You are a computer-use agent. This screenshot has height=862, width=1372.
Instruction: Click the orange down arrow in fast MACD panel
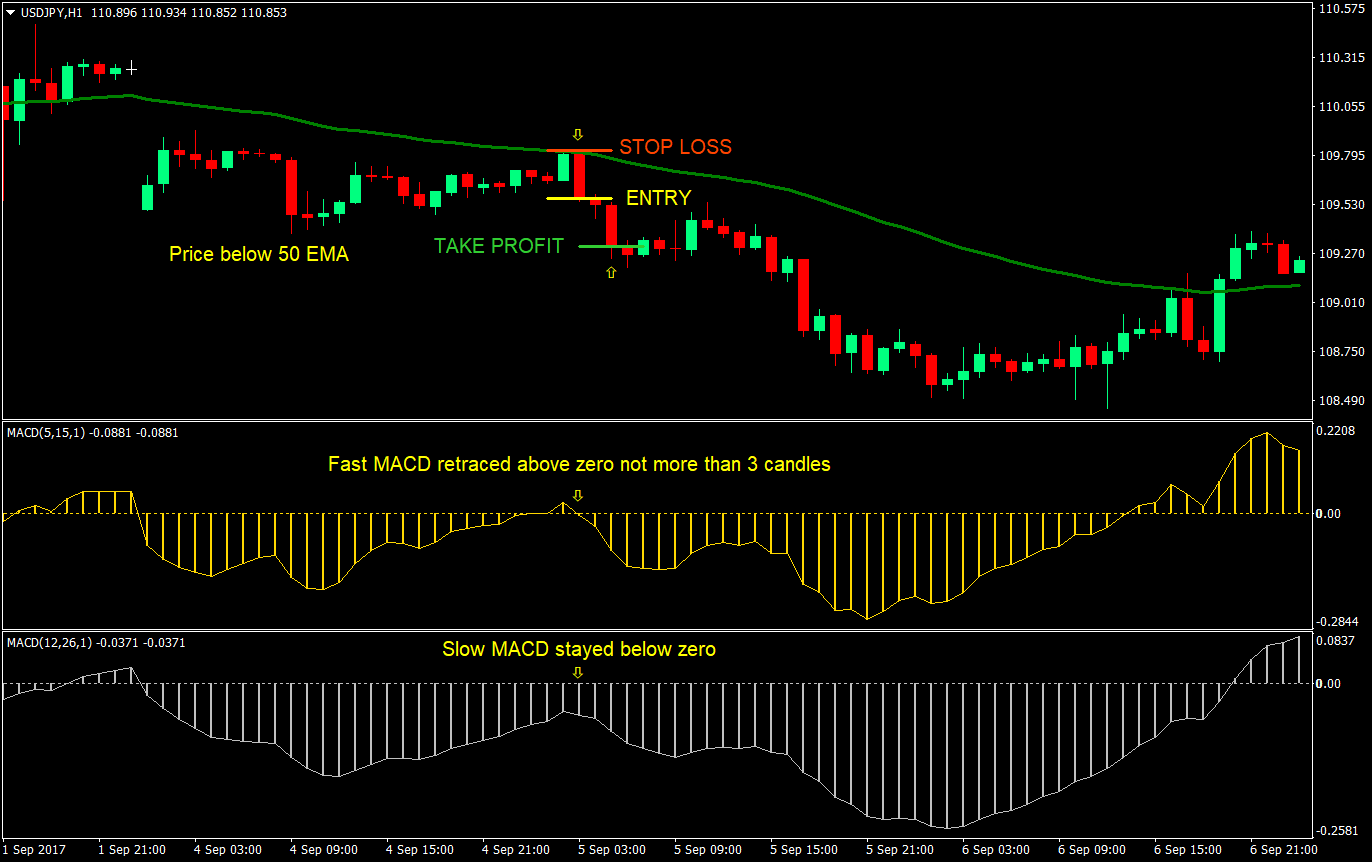click(577, 493)
